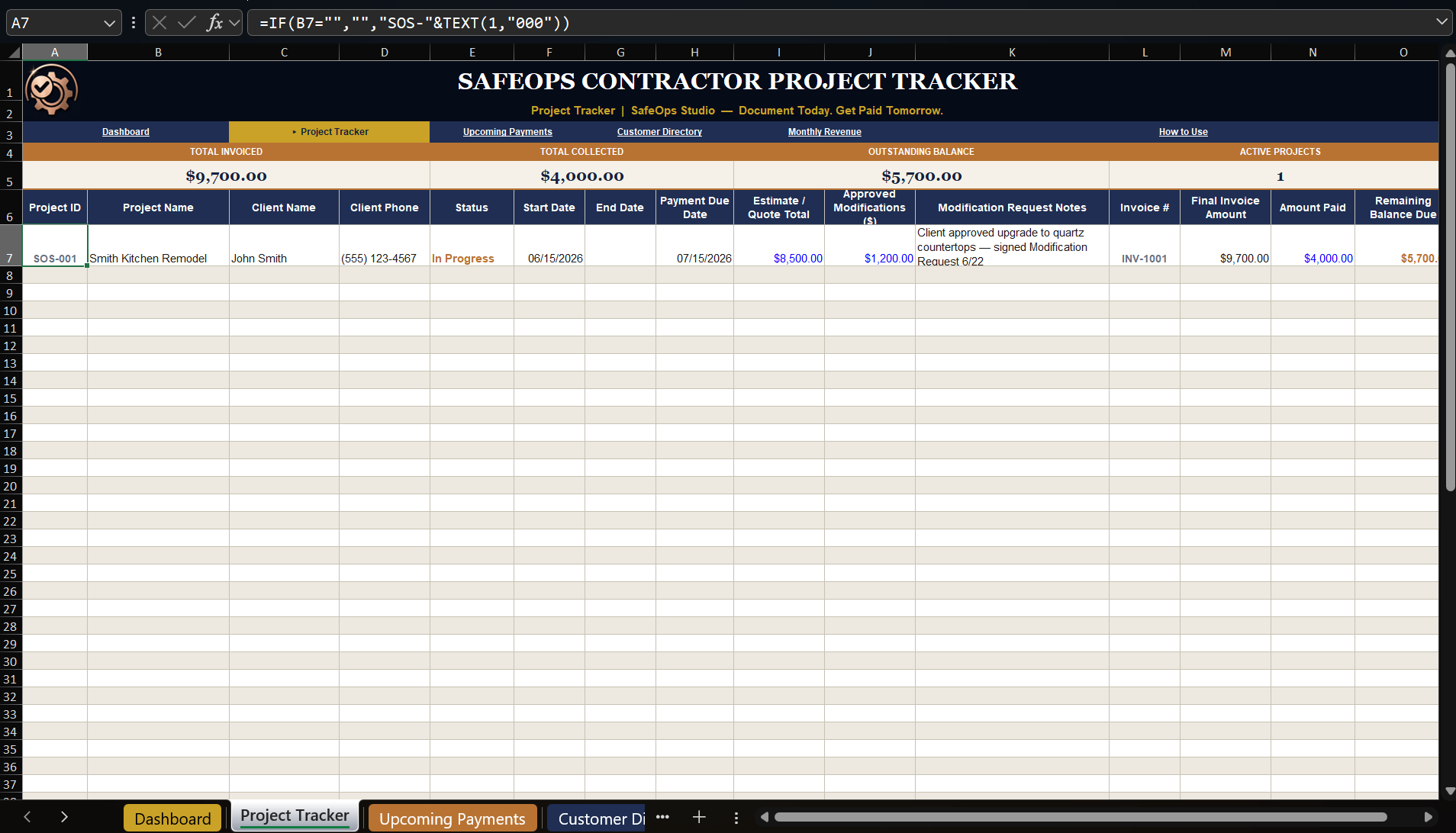Go to previous sheet tab arrow
The width and height of the screenshot is (1456, 833).
tap(27, 817)
